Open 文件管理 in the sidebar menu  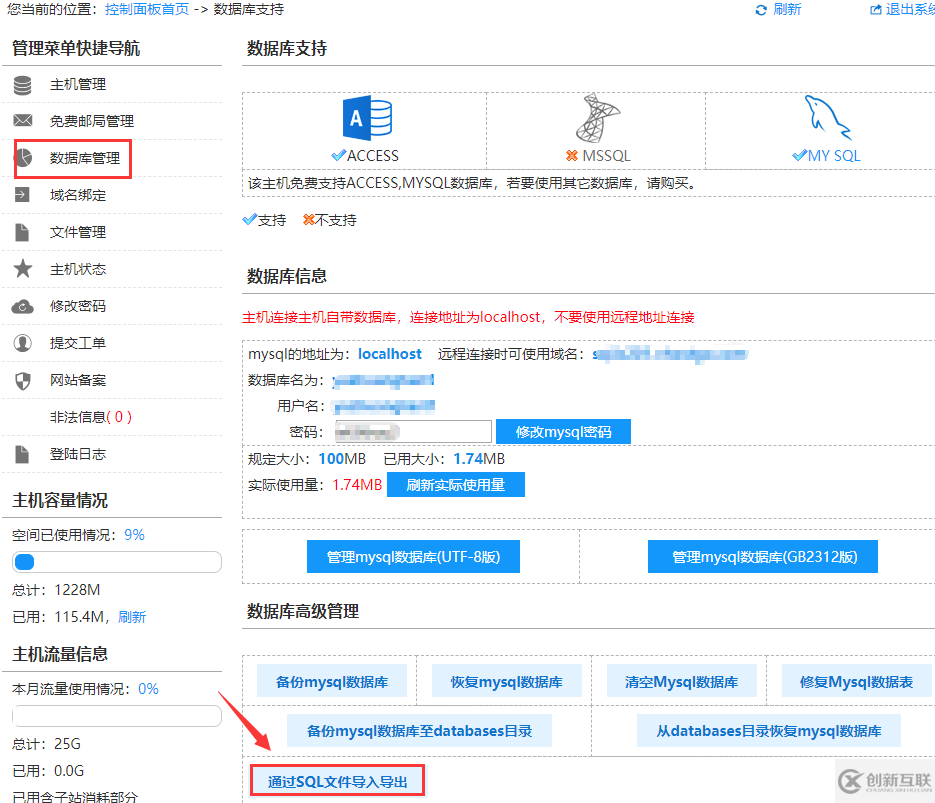coord(78,232)
